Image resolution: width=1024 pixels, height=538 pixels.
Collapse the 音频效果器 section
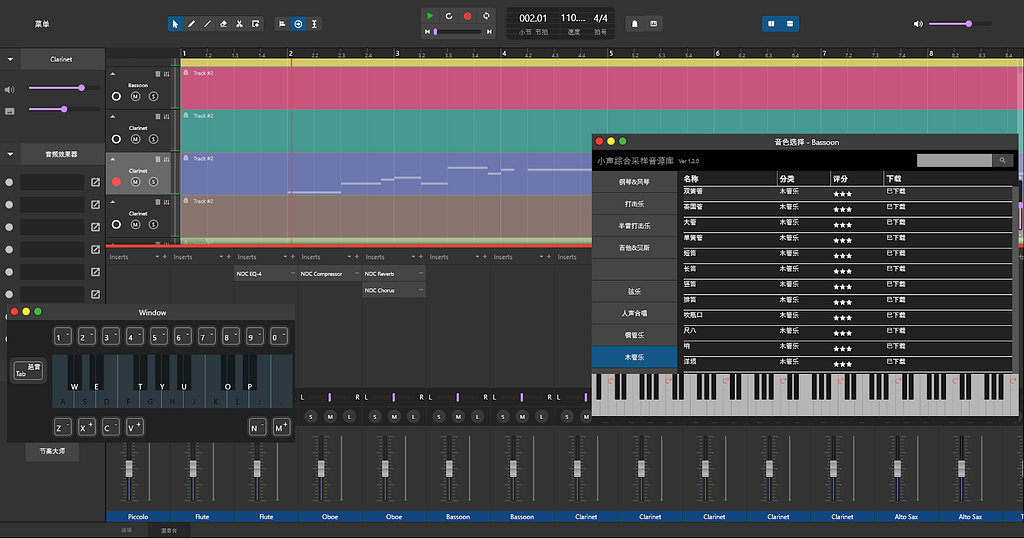point(10,154)
